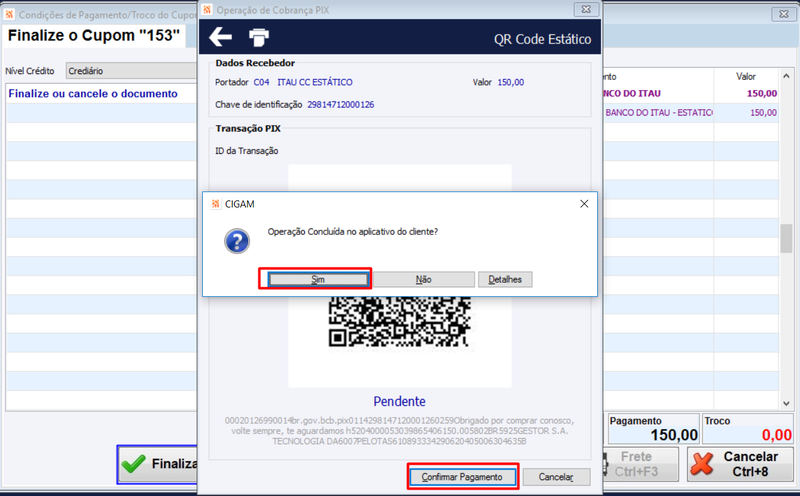
Task: Click the ID da Transação label
Action: pyautogui.click(x=247, y=151)
